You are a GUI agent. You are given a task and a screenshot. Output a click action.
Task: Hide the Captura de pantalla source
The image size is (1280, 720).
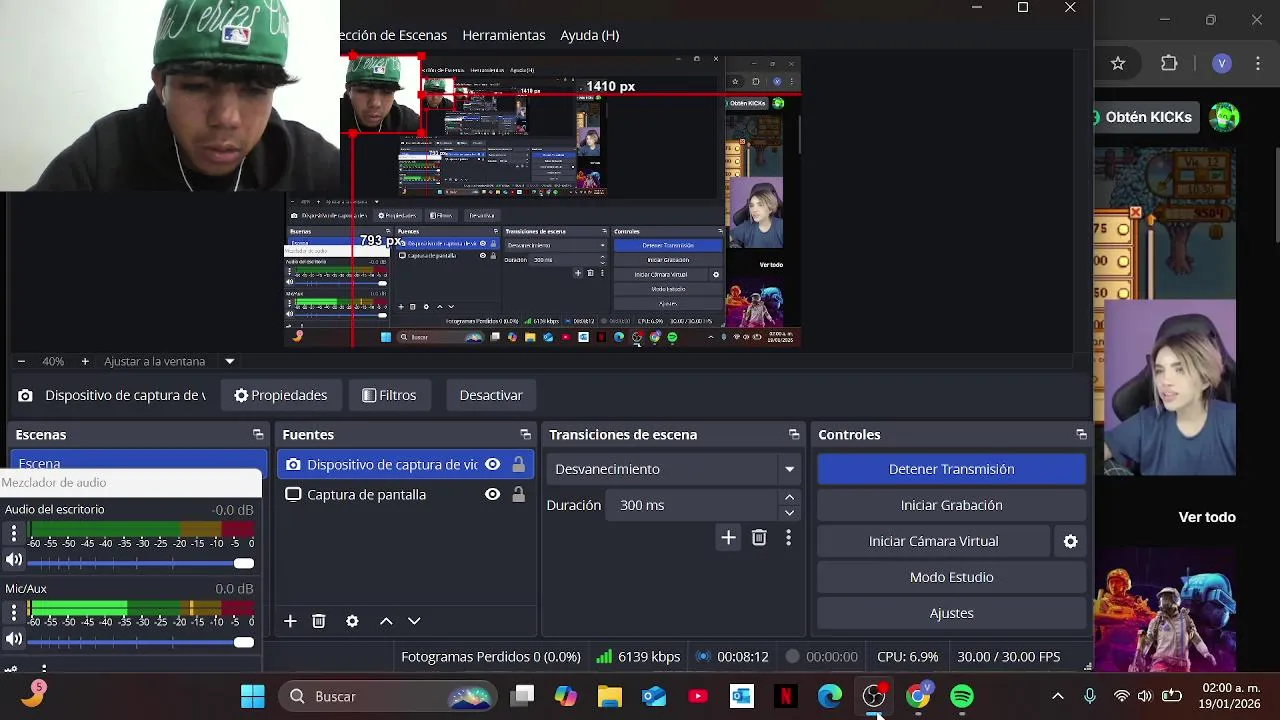pos(492,495)
